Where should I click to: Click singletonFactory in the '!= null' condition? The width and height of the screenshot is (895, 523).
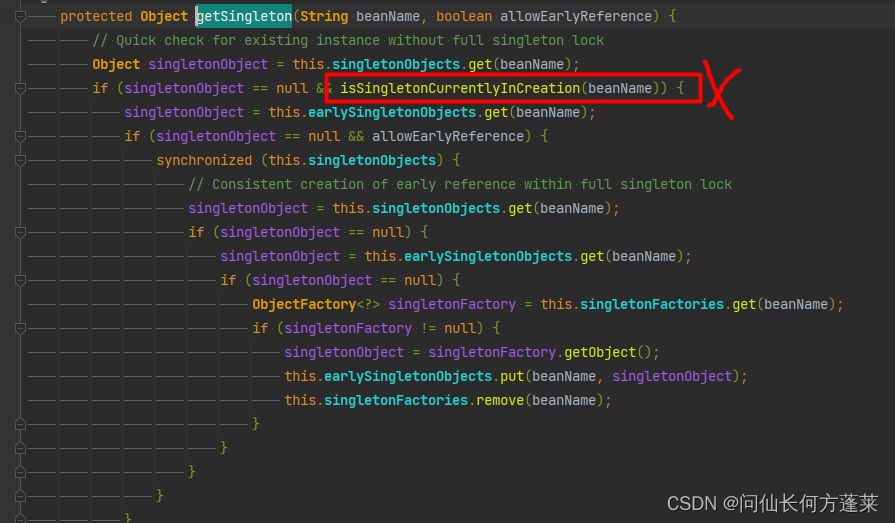click(x=348, y=328)
